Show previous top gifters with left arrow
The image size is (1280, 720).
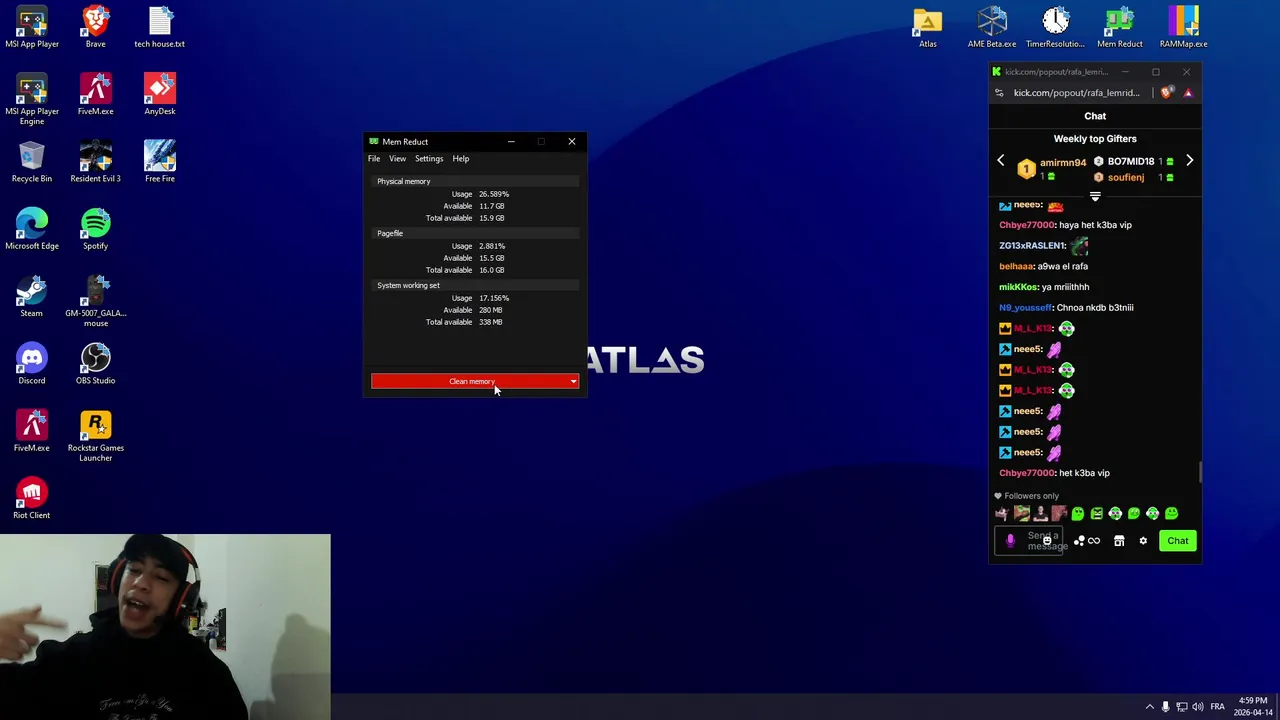point(1000,161)
